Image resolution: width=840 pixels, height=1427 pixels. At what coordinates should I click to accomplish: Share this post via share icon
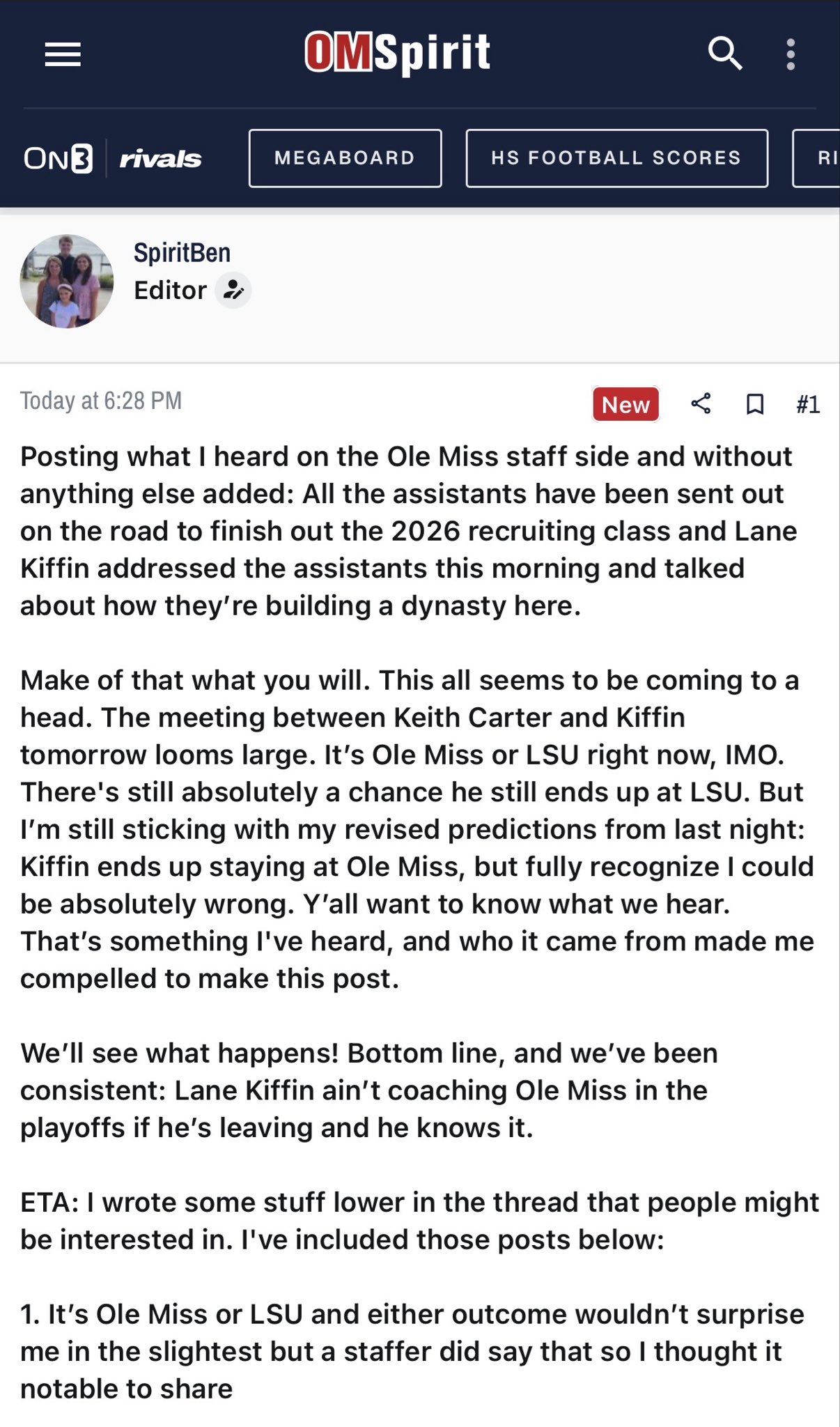pos(701,403)
